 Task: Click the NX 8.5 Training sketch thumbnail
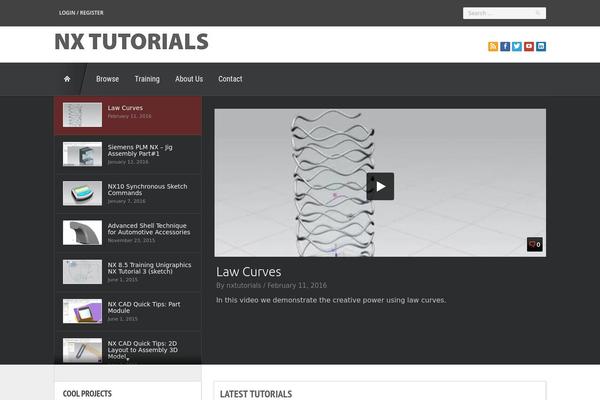[x=82, y=272]
